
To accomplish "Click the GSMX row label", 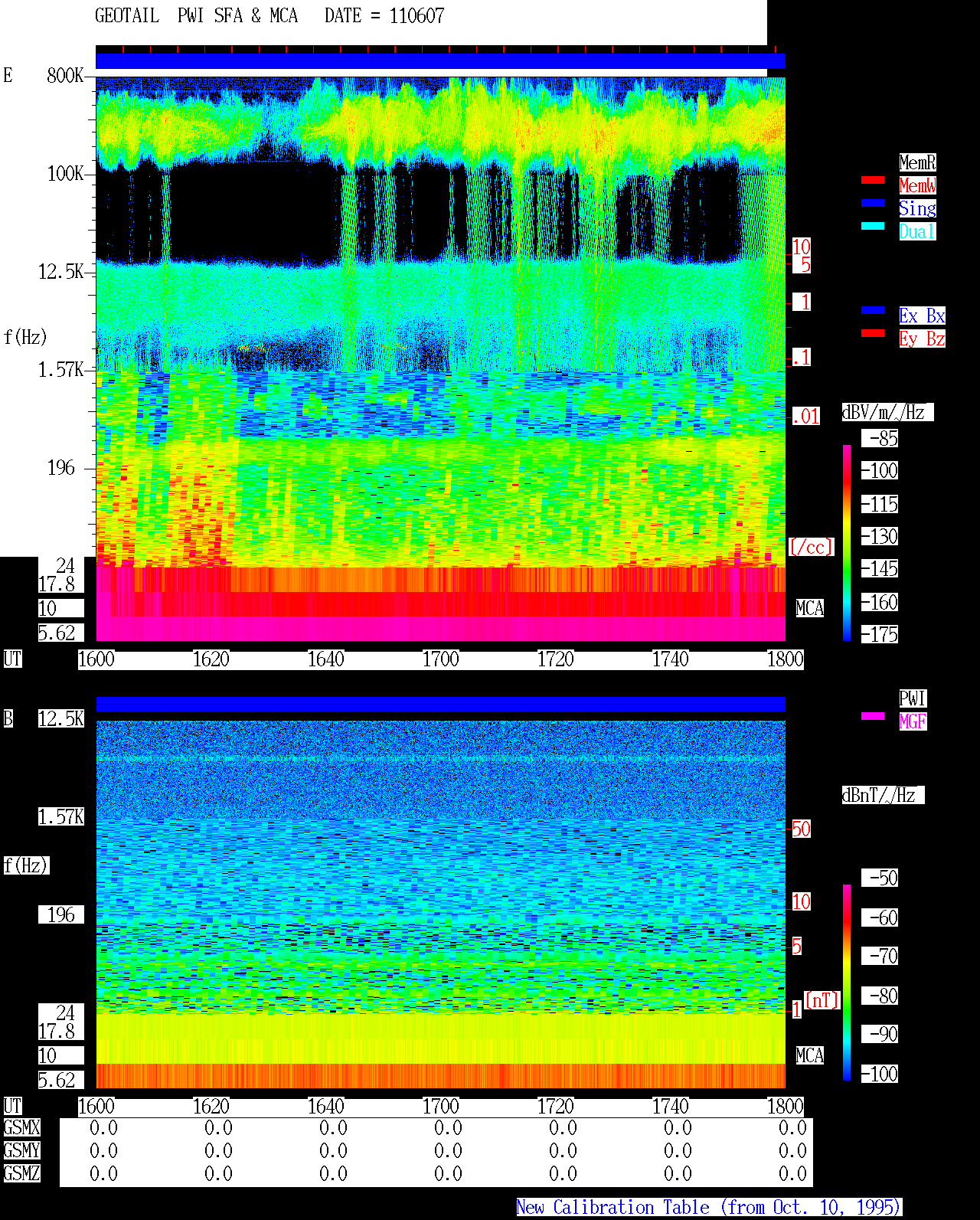I will coord(21,1128).
